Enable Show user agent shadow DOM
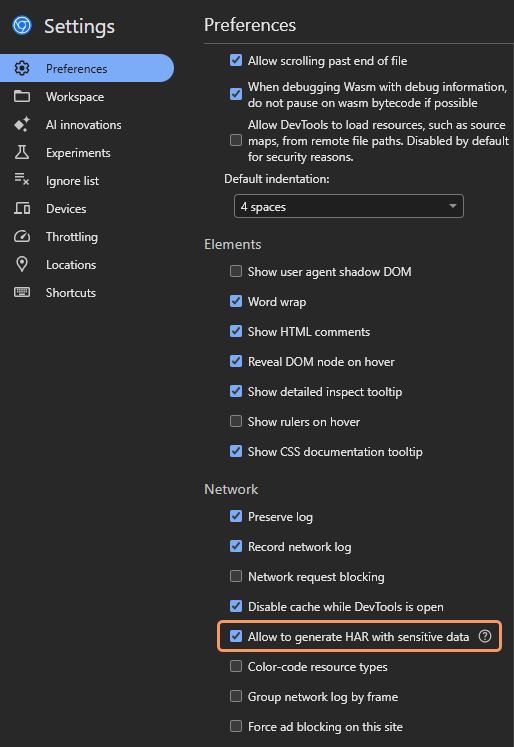 236,271
